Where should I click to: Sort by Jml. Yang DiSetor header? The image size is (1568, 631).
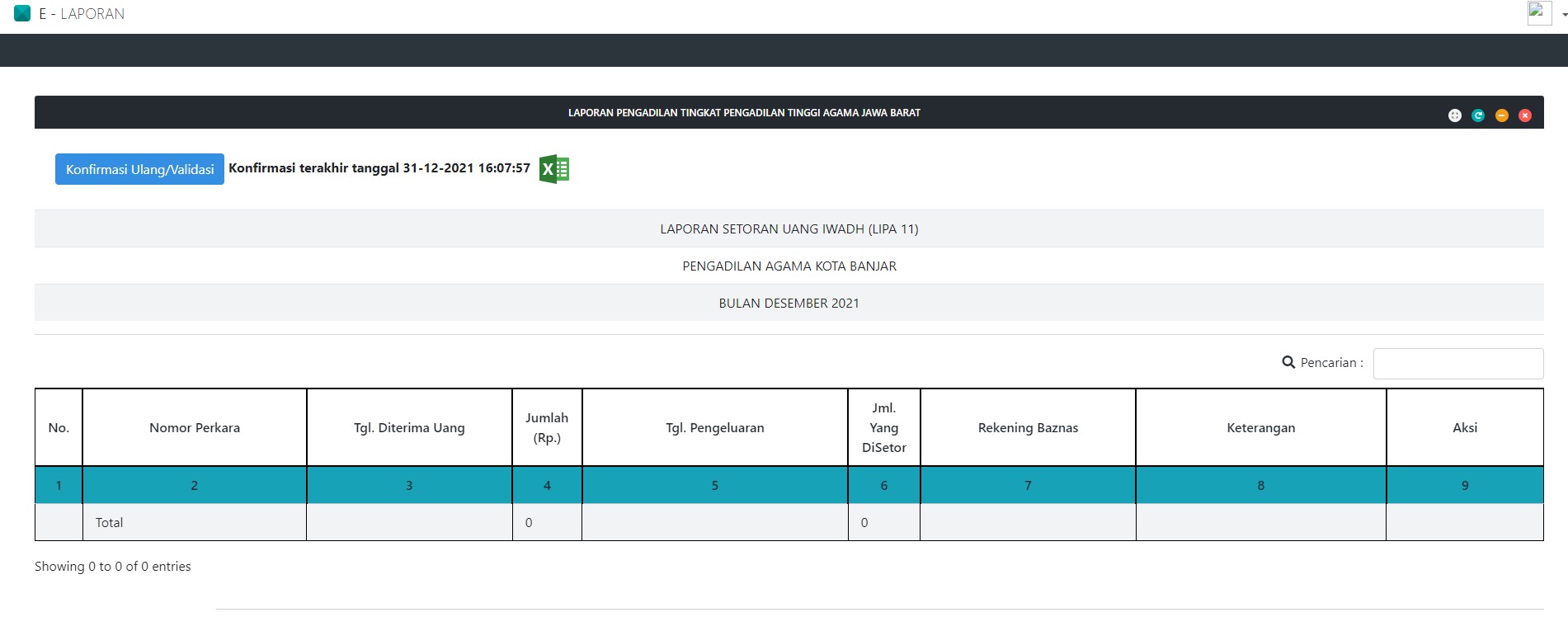pos(884,427)
